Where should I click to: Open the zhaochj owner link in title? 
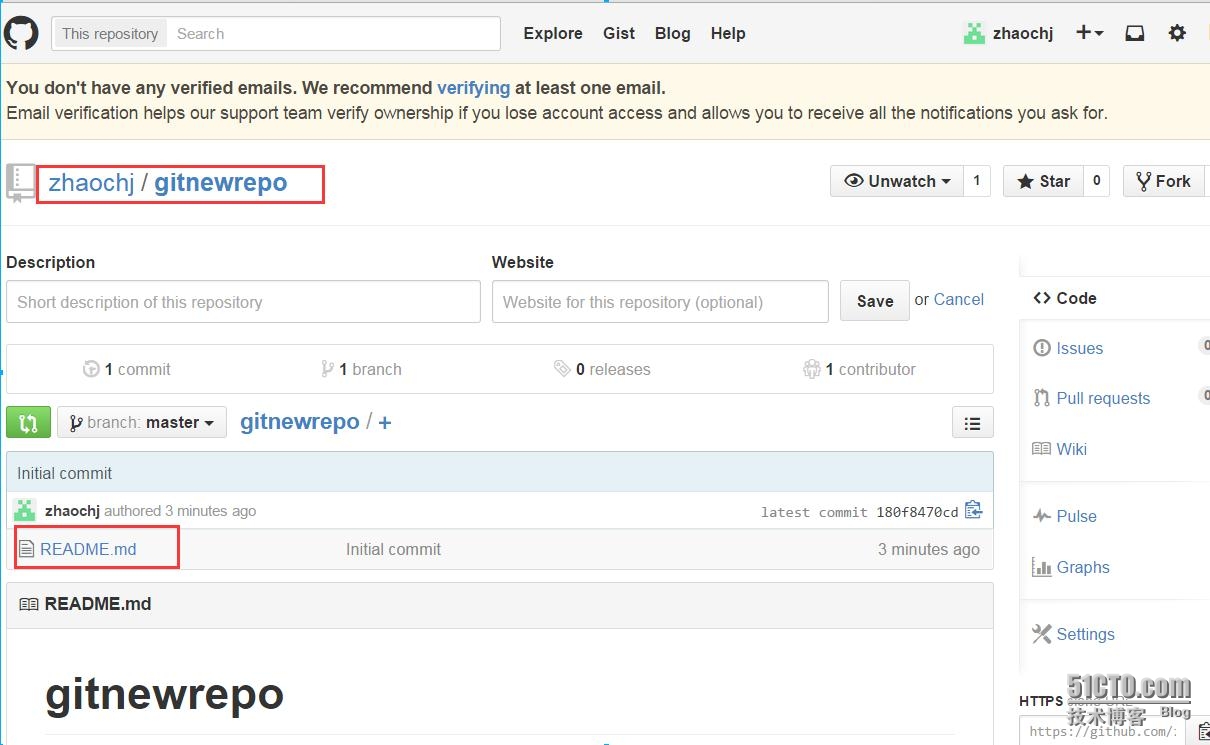point(91,183)
